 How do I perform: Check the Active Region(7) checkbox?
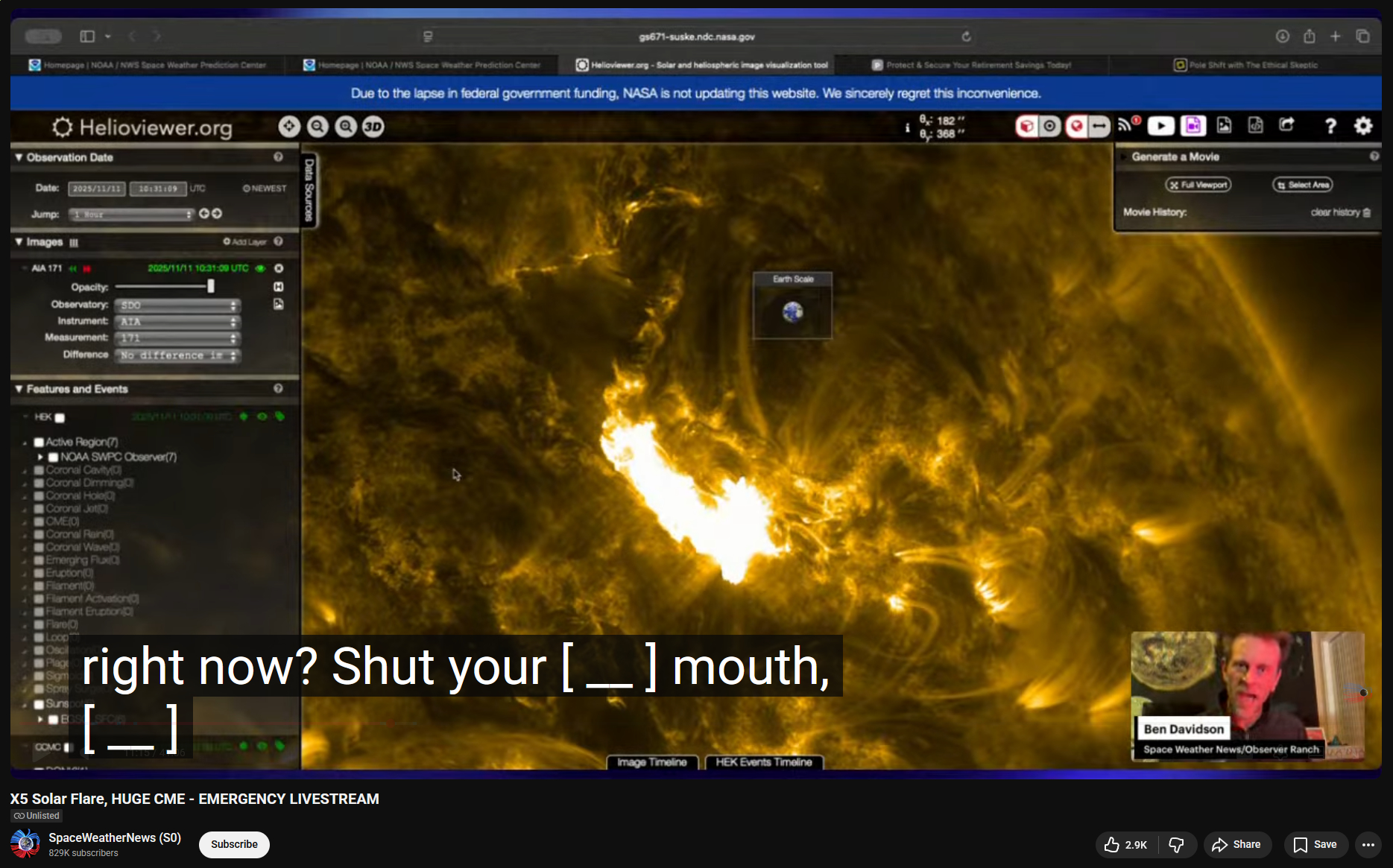click(x=39, y=443)
